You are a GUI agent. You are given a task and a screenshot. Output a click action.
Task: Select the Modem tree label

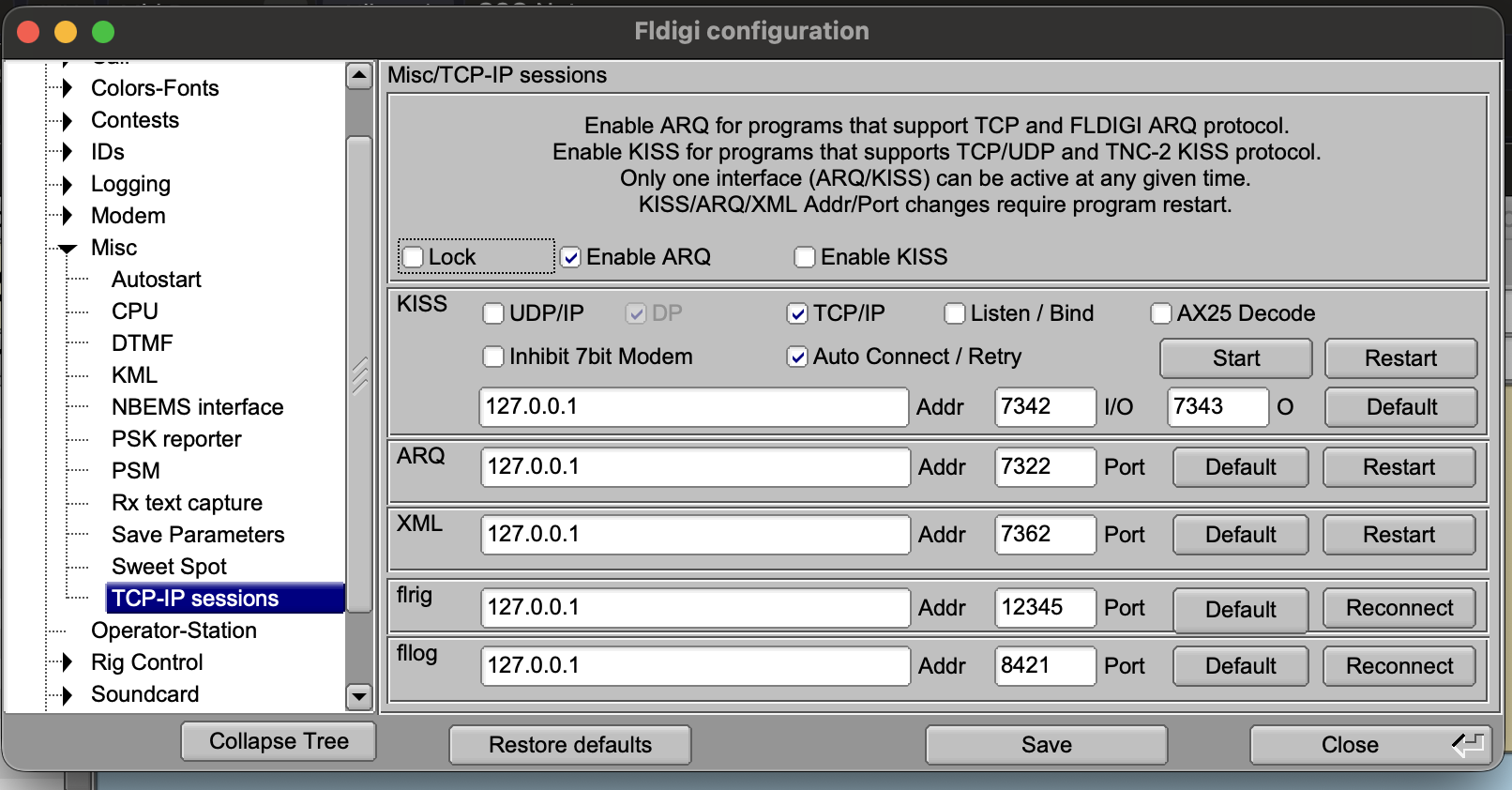tap(129, 216)
